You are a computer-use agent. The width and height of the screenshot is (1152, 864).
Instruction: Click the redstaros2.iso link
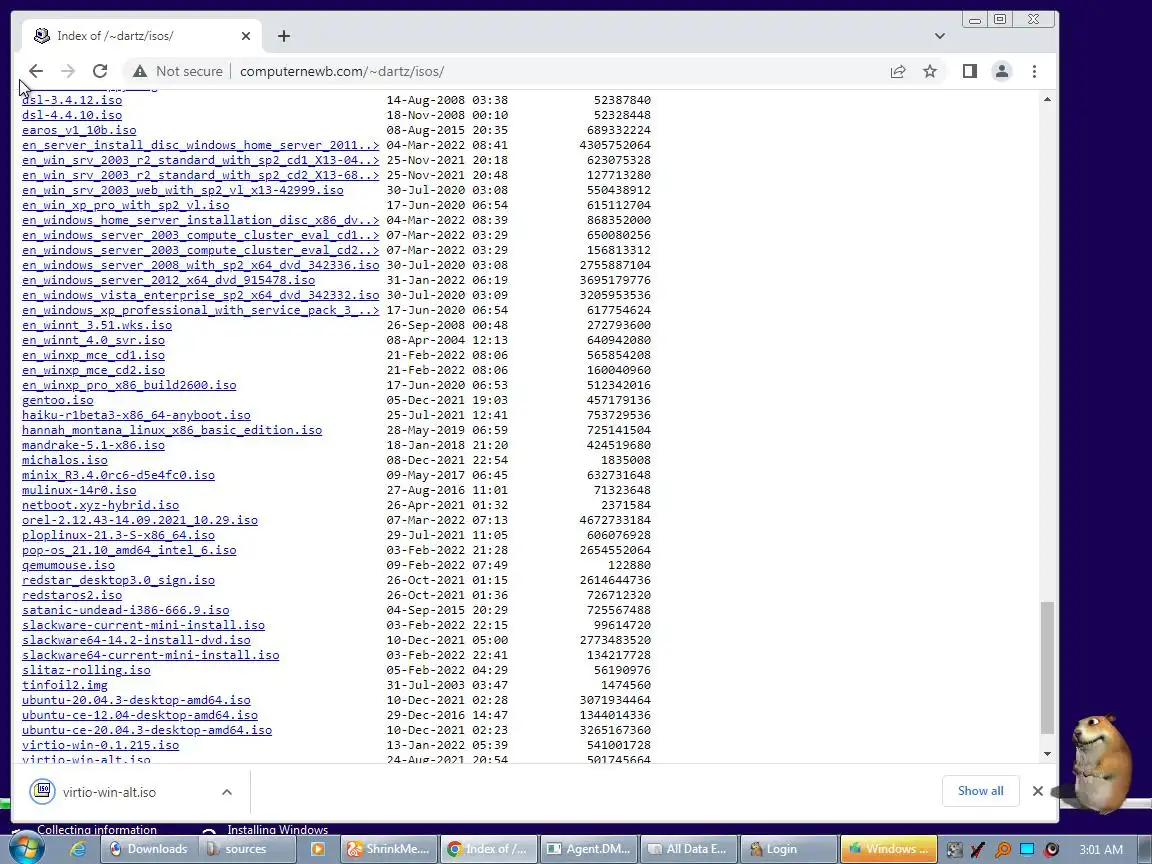72,595
